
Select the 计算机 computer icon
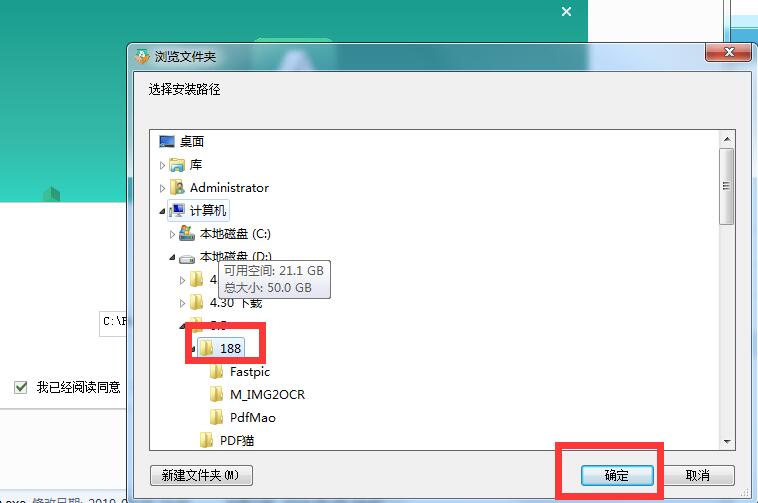click(177, 210)
